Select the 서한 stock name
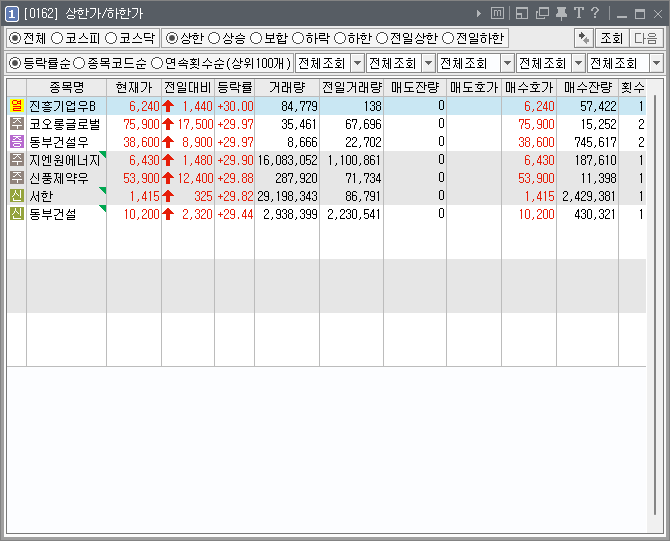 (x=41, y=196)
